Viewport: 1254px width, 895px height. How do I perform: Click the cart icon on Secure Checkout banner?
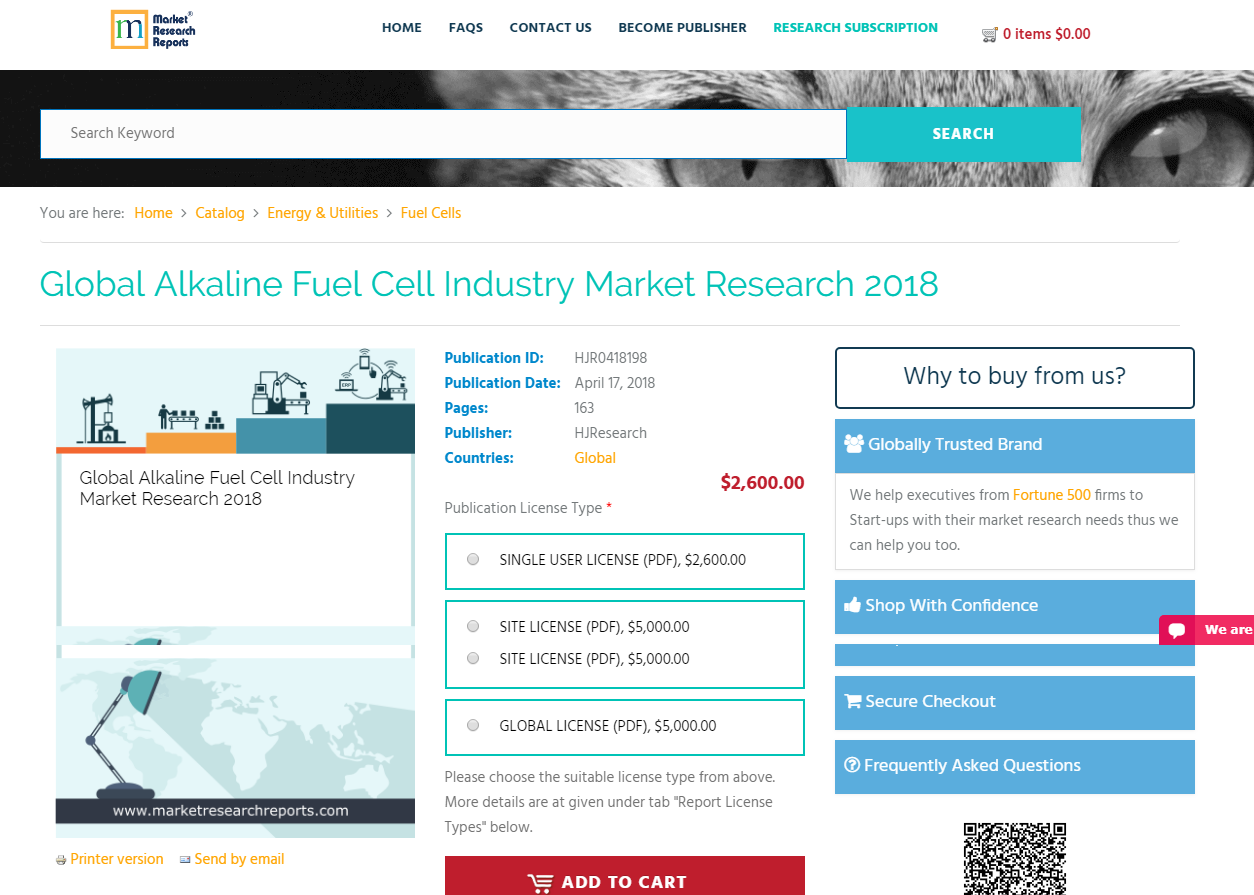click(853, 700)
